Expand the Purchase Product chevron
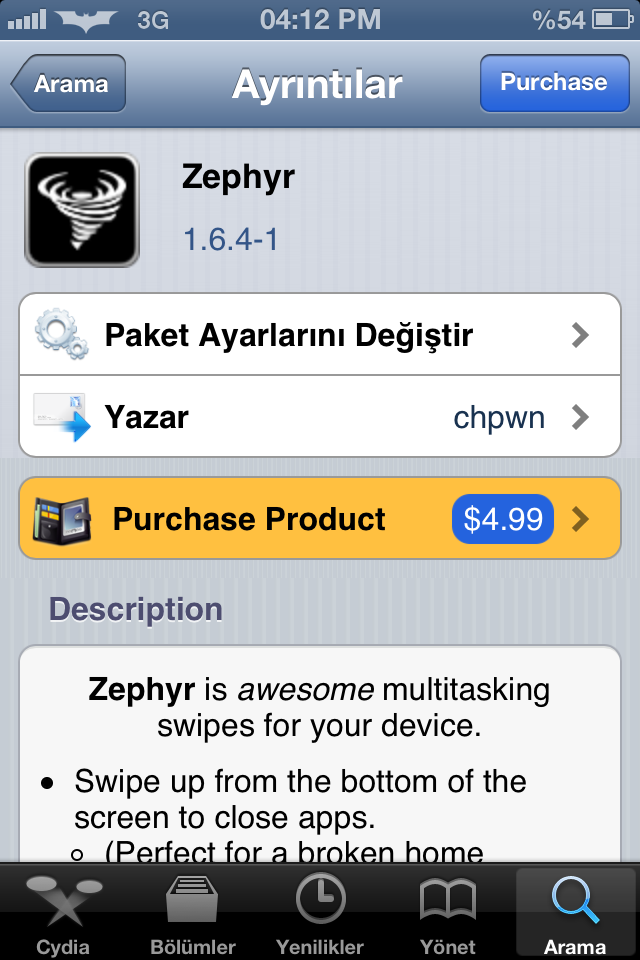640x960 pixels. coord(580,519)
